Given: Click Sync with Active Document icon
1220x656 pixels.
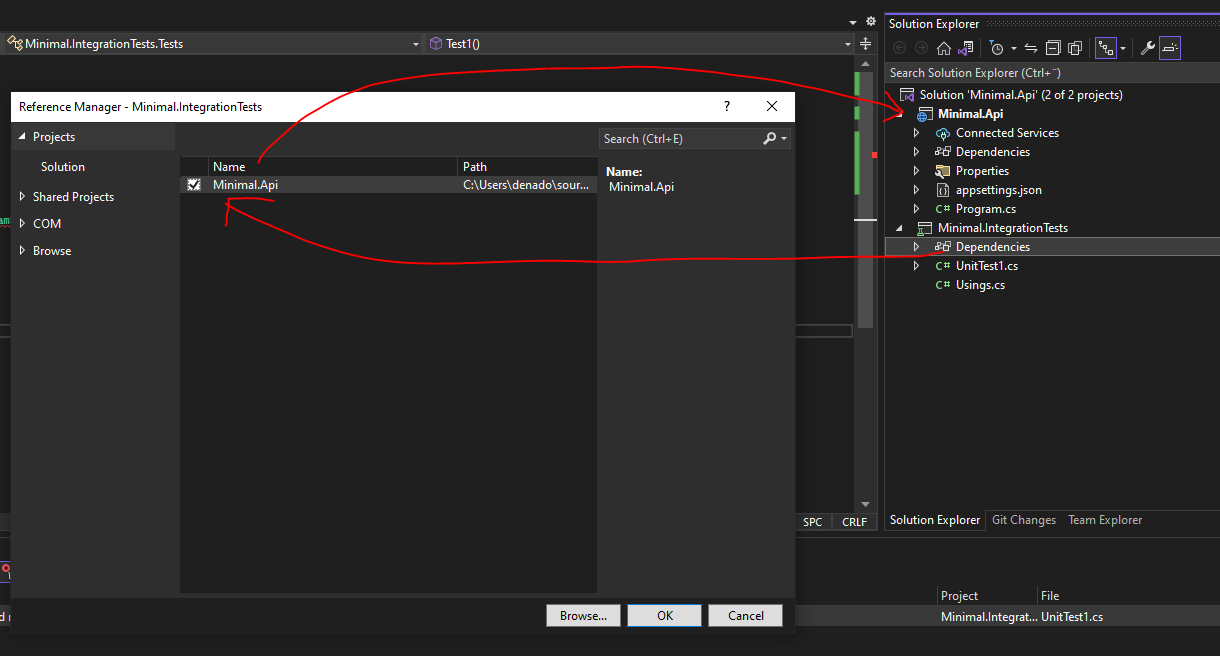Looking at the screenshot, I should [x=1031, y=48].
